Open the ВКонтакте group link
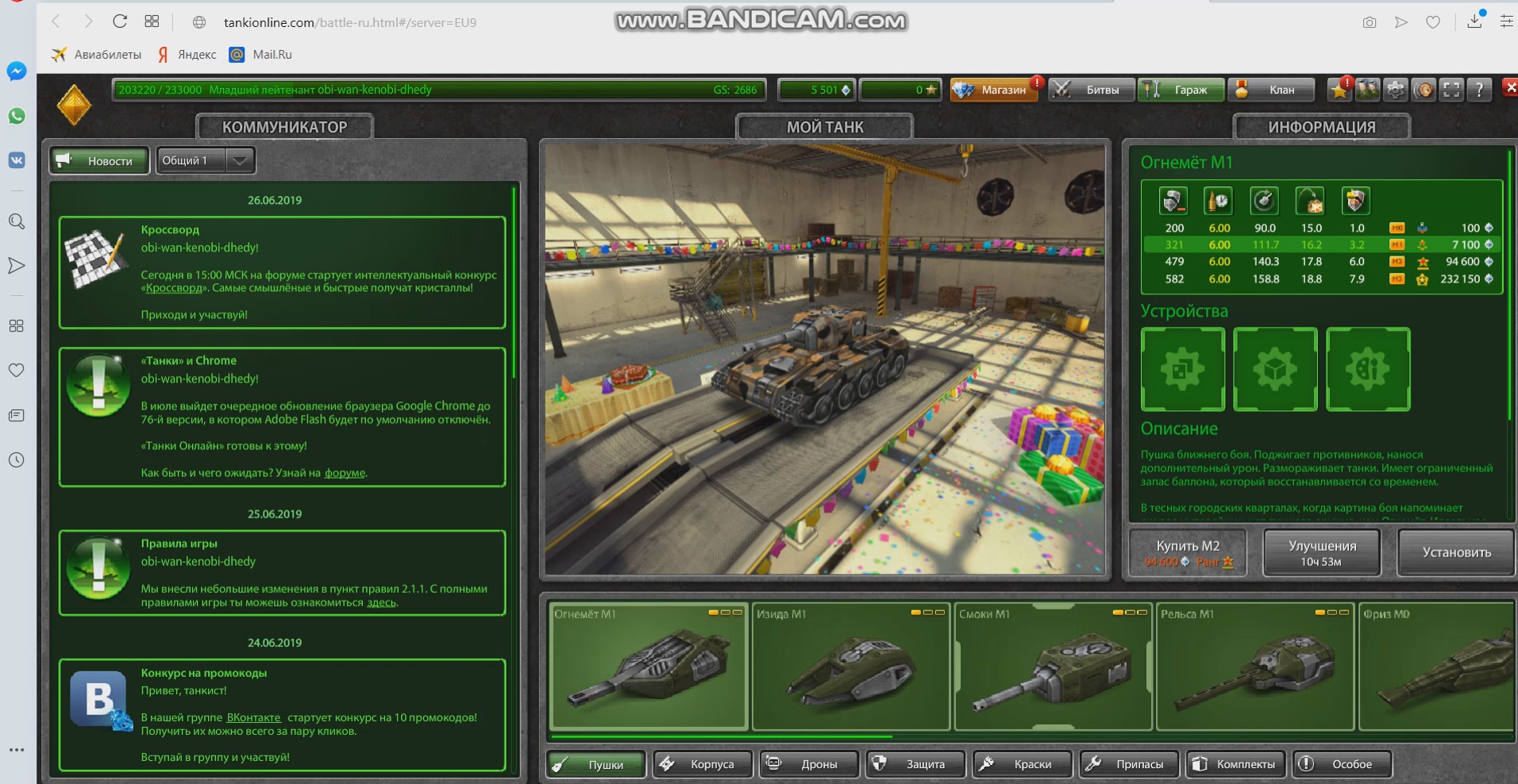Screen dimensions: 1518x784 point(253,717)
